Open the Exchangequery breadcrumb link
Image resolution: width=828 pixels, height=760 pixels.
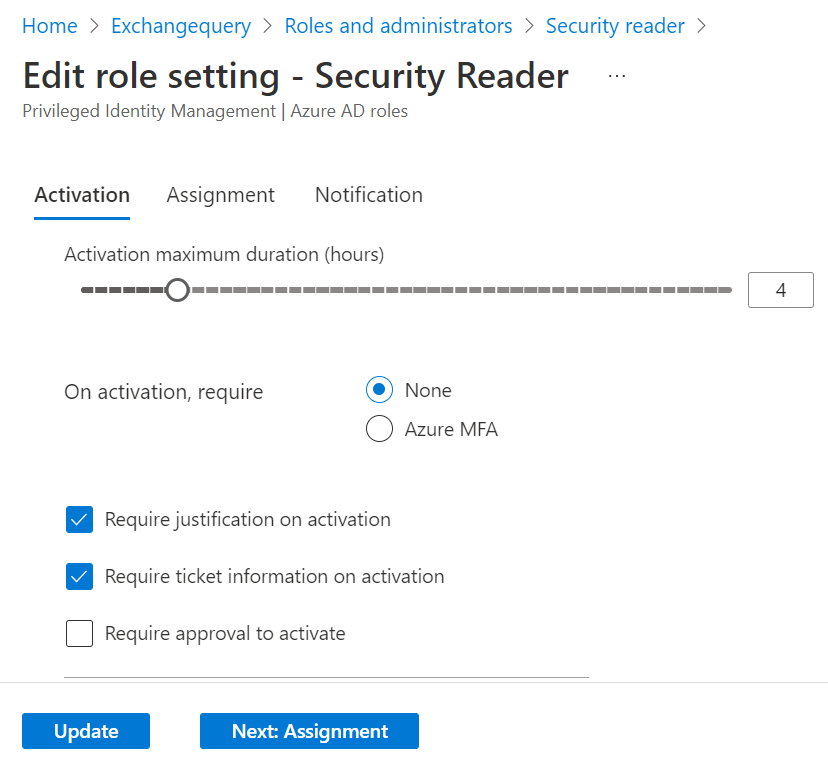[180, 26]
